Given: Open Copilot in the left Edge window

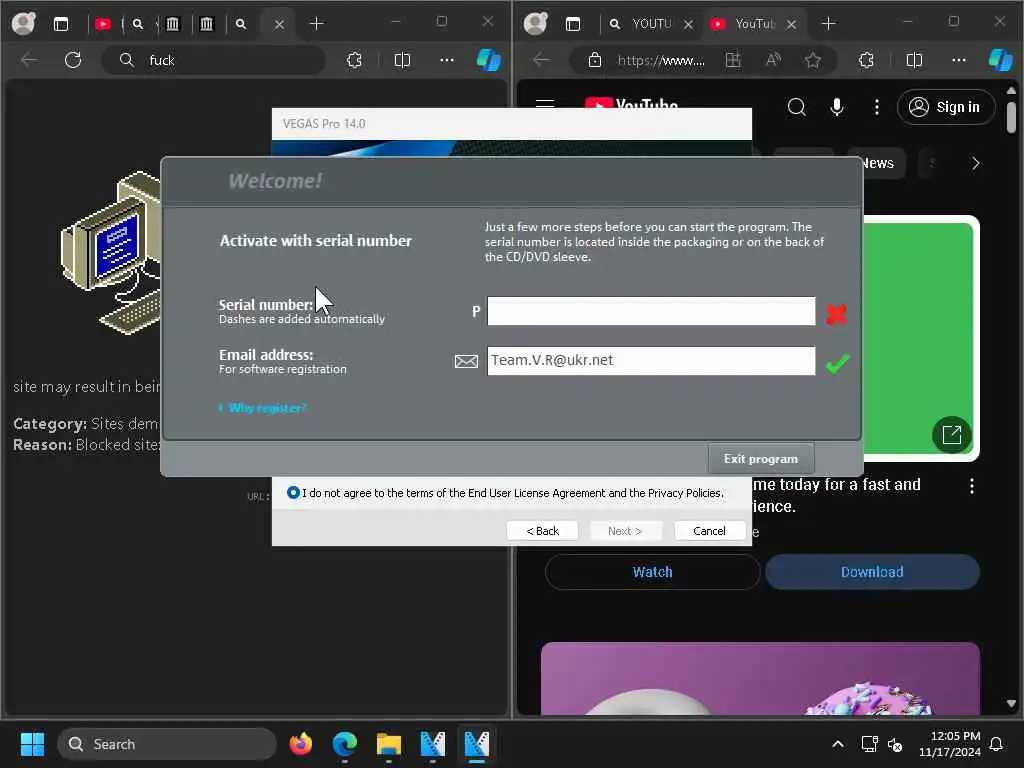Looking at the screenshot, I should [488, 60].
